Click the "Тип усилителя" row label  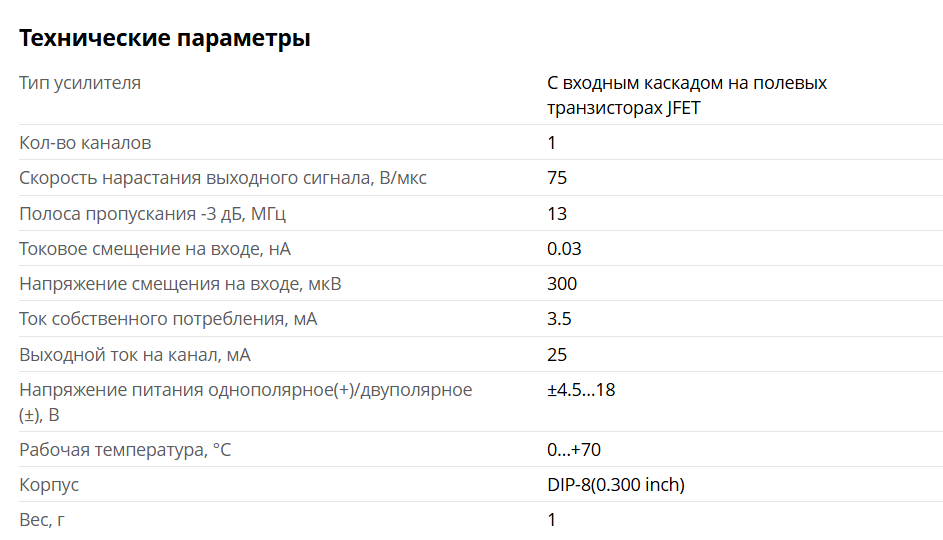pyautogui.click(x=80, y=83)
